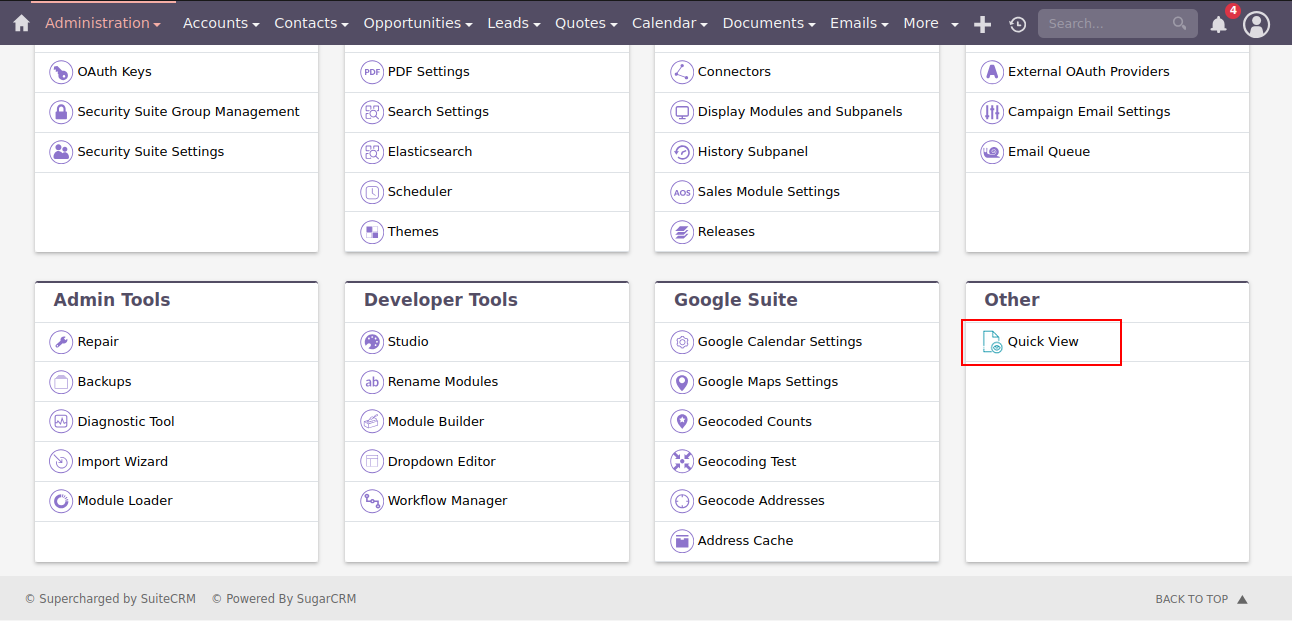Expand the Leads dropdown menu

pyautogui.click(x=514, y=23)
